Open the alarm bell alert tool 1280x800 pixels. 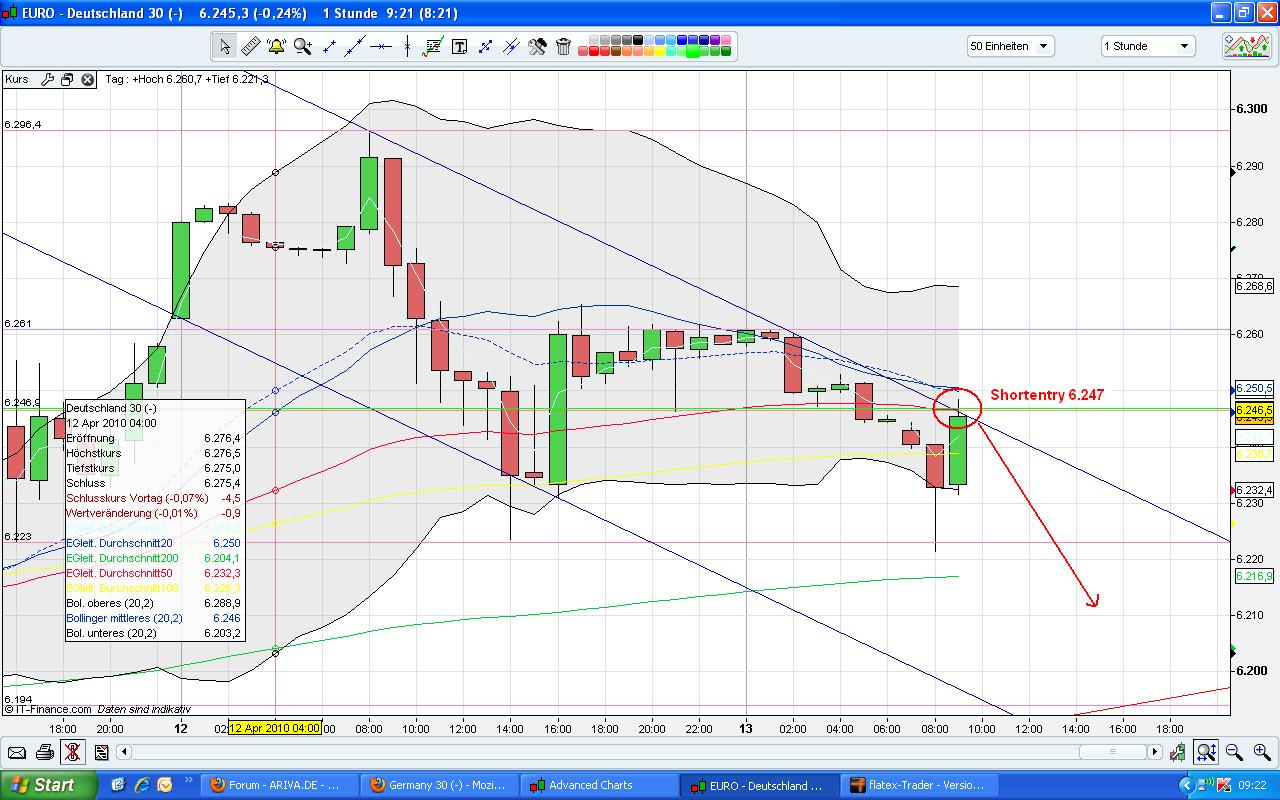pos(276,46)
